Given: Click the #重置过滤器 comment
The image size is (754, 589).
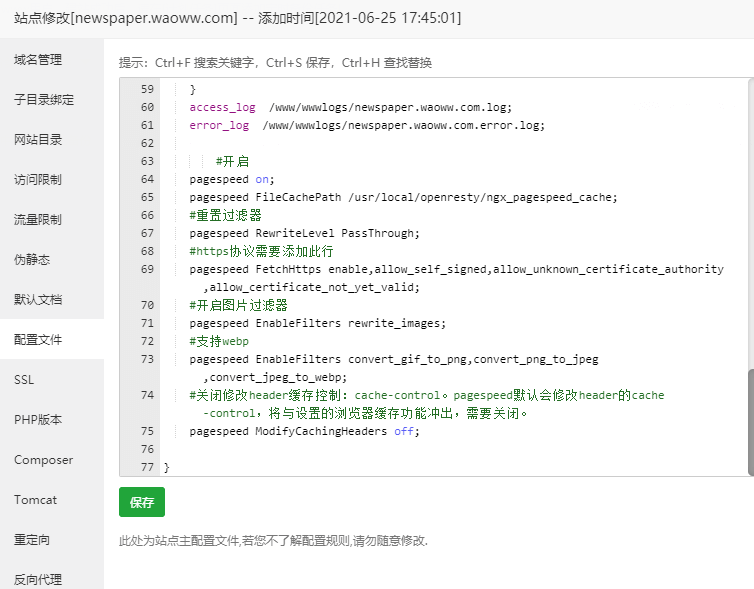Looking at the screenshot, I should click(226, 215).
